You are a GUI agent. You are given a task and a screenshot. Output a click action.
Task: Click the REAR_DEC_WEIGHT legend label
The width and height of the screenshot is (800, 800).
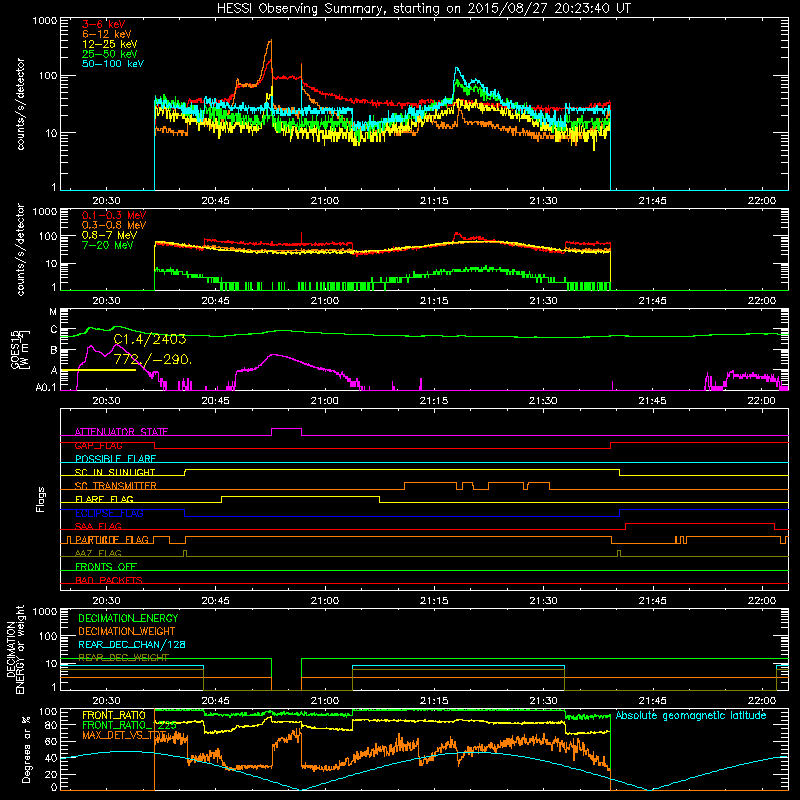tap(123, 658)
